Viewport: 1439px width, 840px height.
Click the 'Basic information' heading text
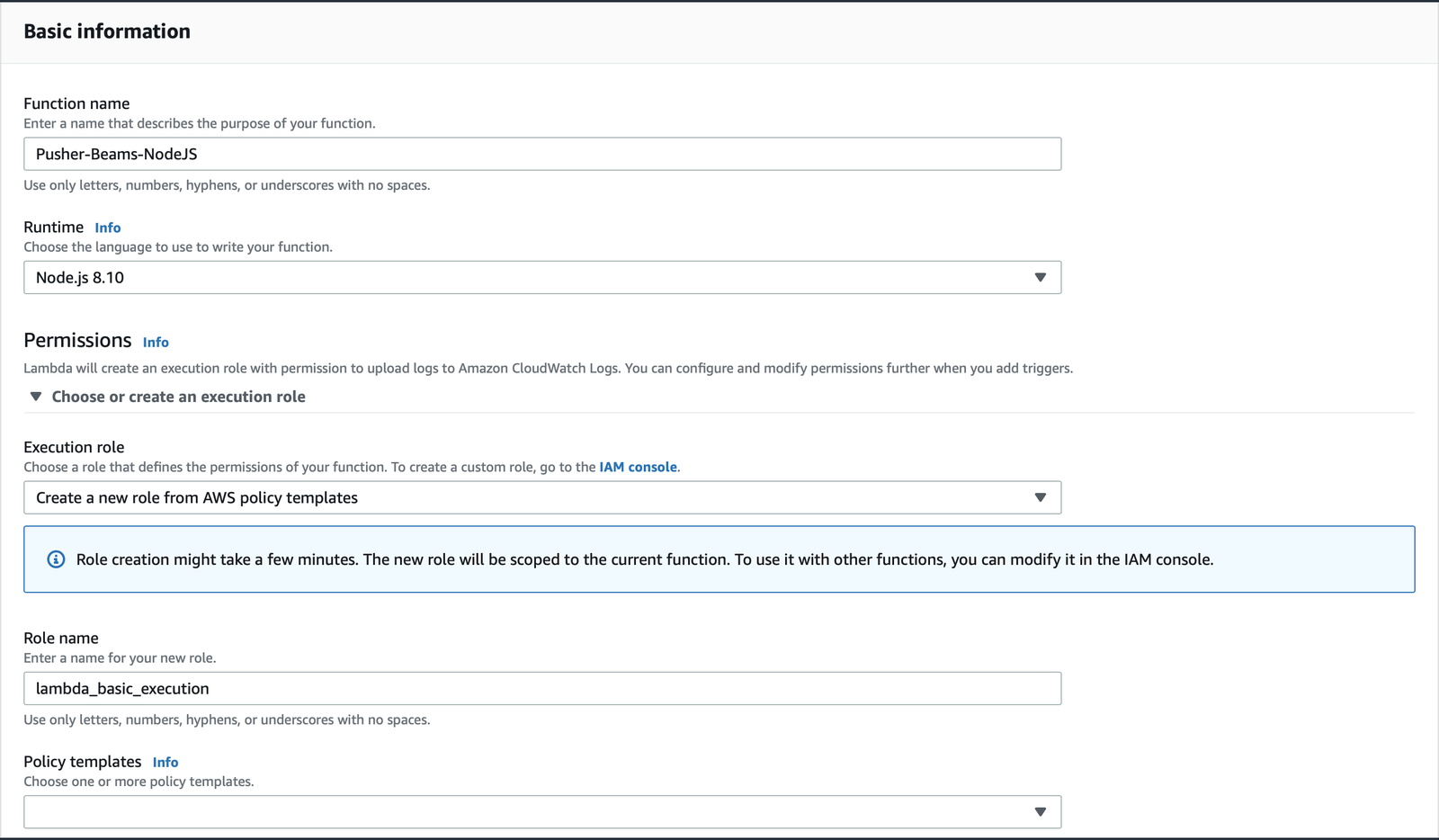click(x=107, y=31)
